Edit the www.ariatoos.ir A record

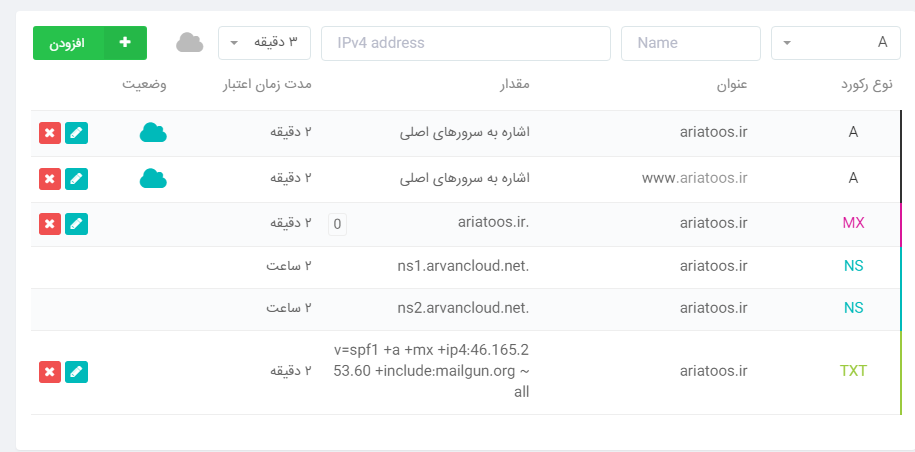[76, 179]
